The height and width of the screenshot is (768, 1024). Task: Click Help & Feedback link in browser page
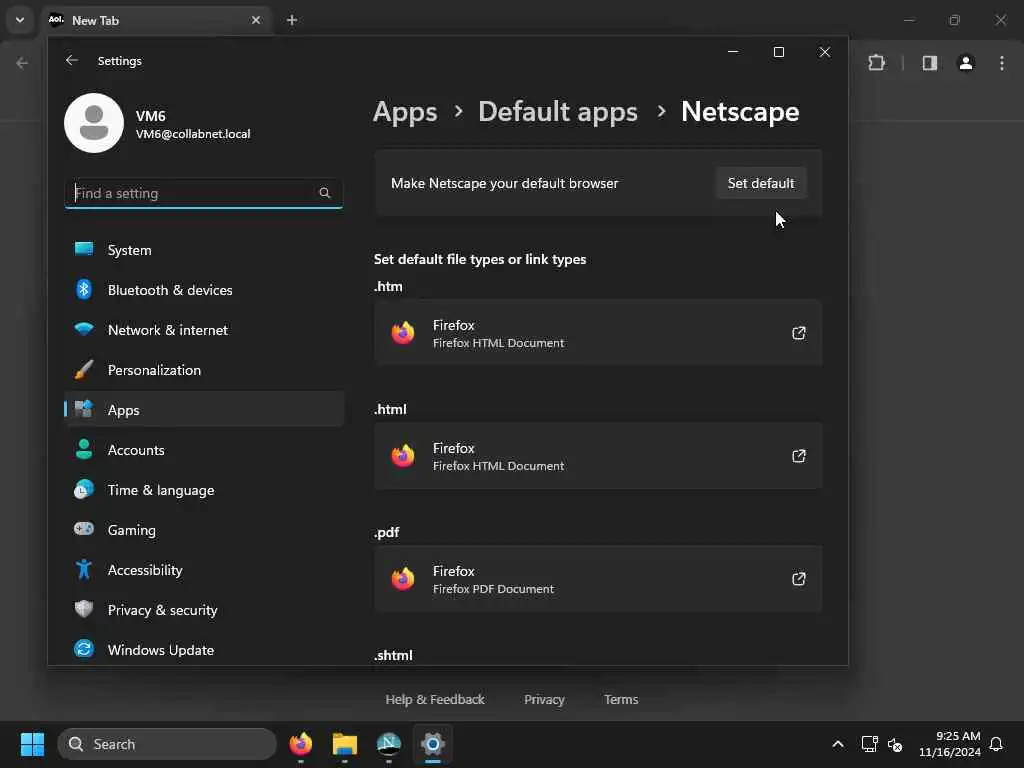435,699
